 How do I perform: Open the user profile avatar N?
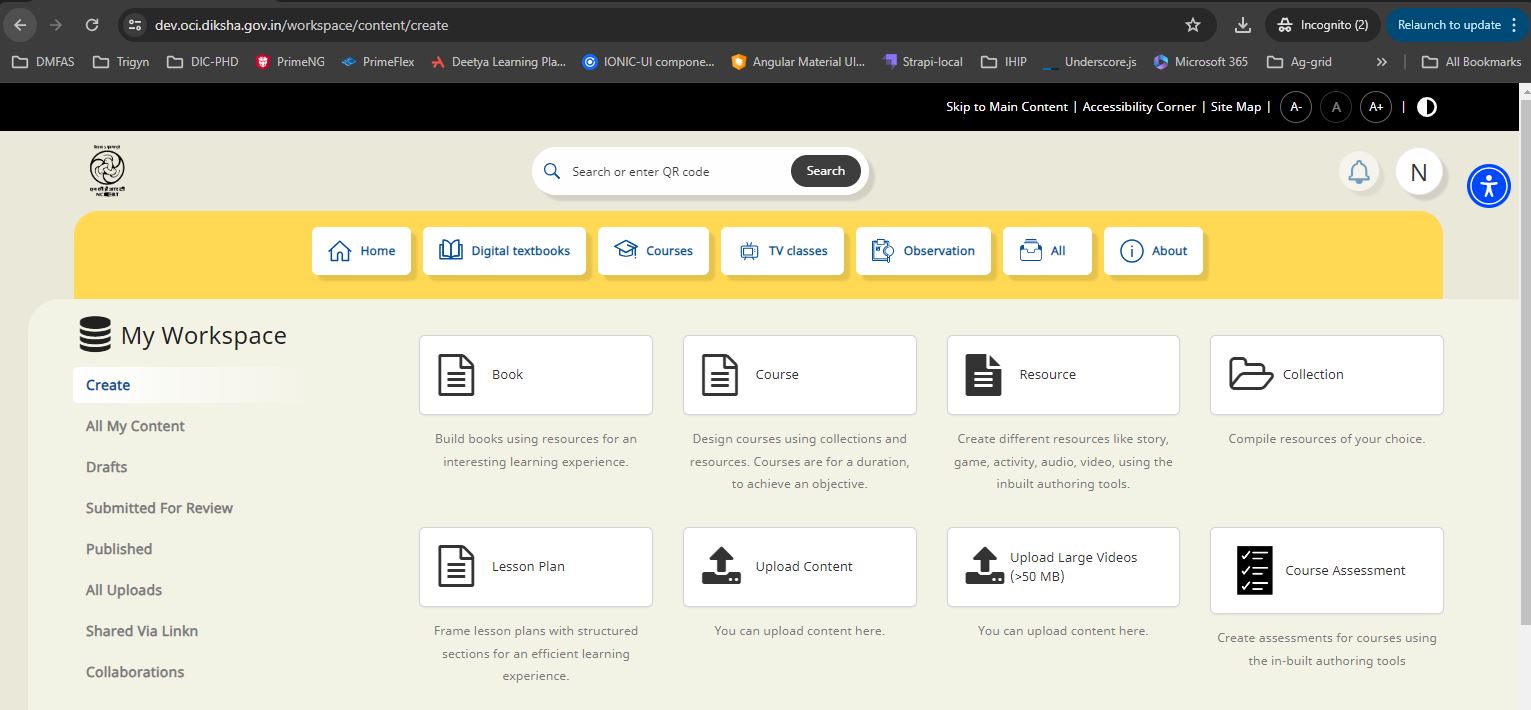click(x=1418, y=172)
